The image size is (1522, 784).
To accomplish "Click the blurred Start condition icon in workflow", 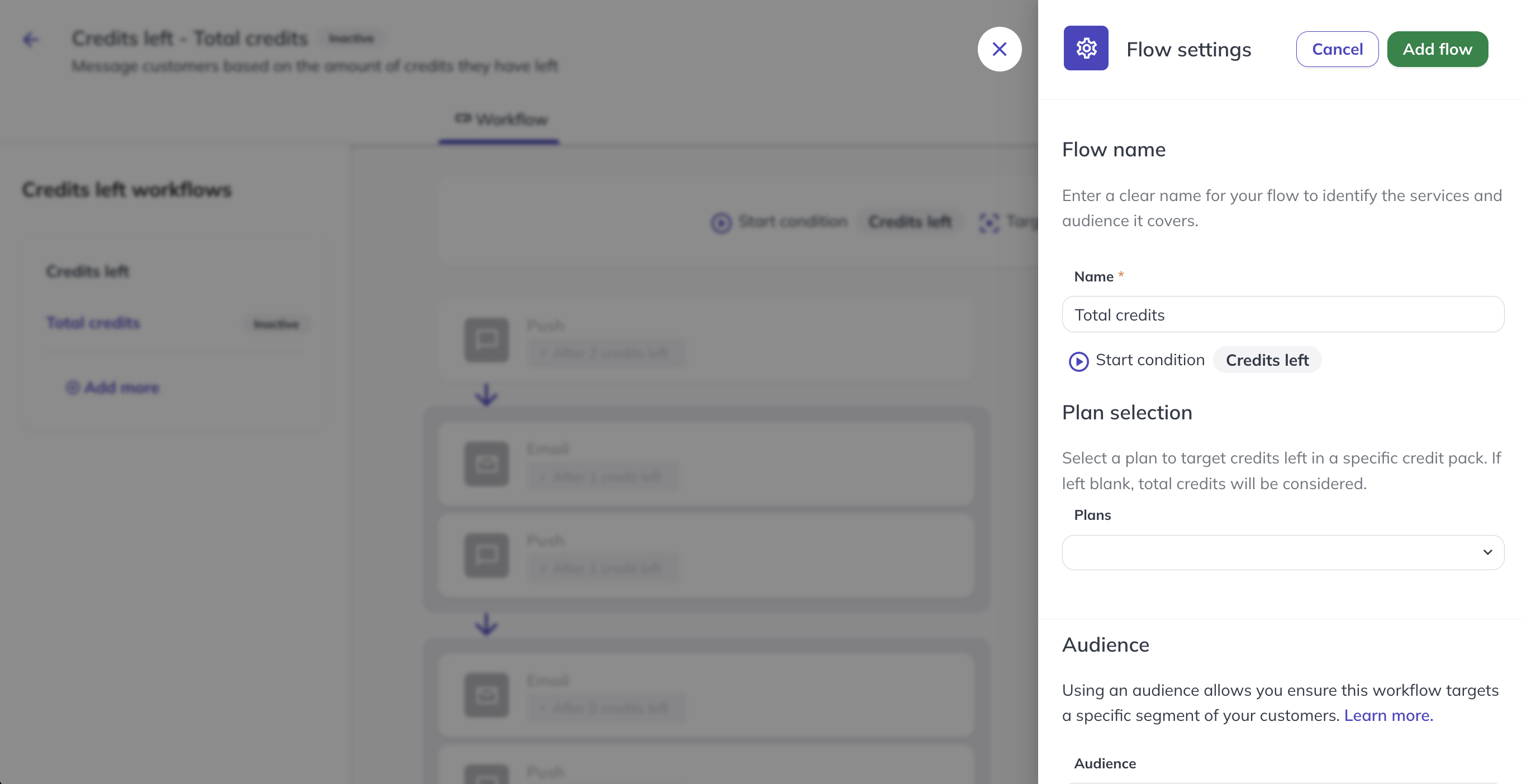I will coord(721,223).
